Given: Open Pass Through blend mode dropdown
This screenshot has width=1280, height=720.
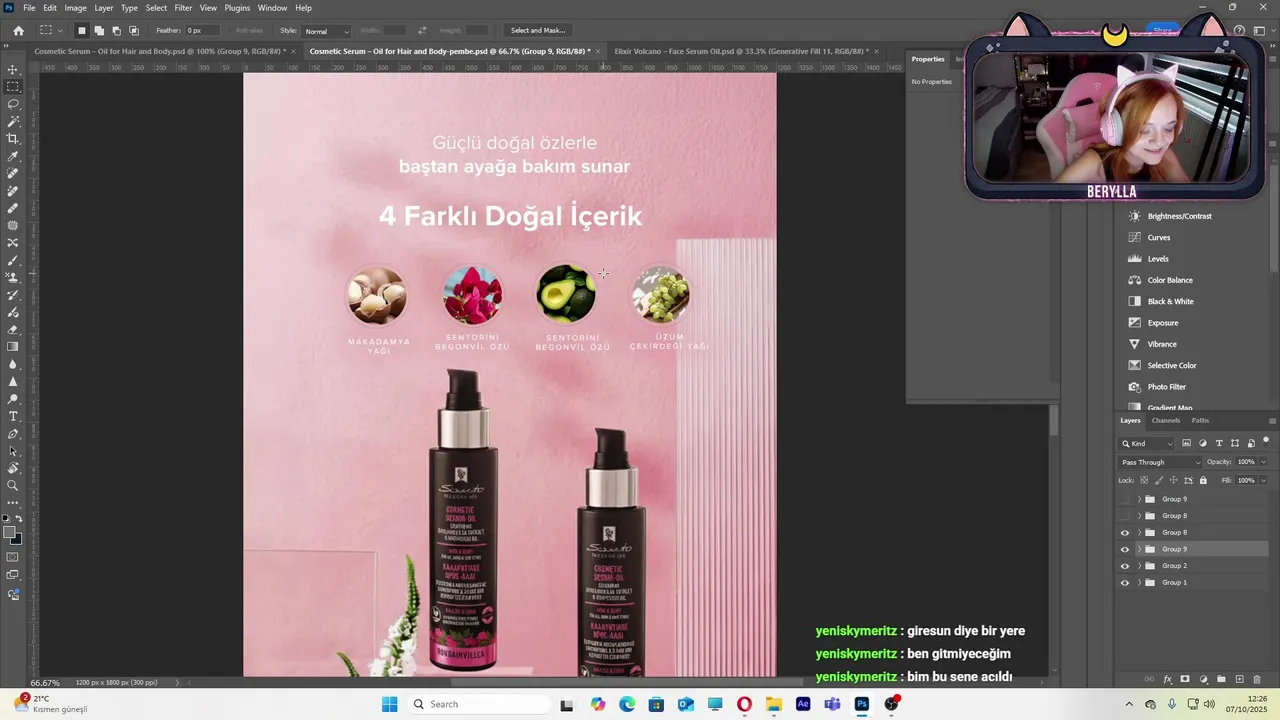Looking at the screenshot, I should click(x=1160, y=462).
